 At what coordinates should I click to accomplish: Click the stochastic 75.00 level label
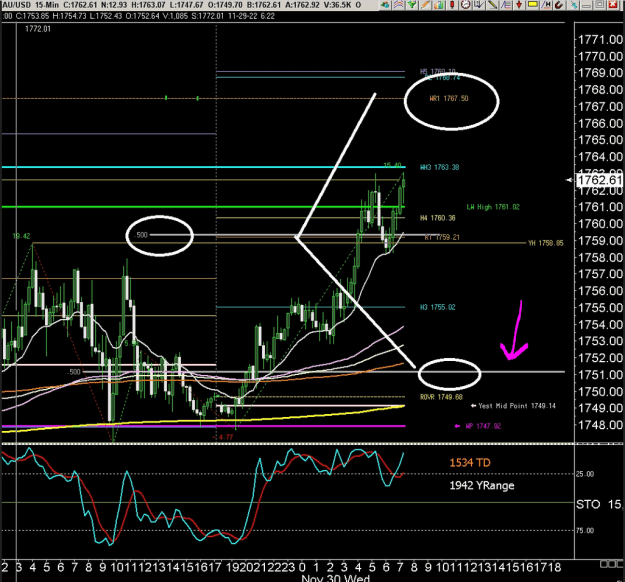click(585, 531)
